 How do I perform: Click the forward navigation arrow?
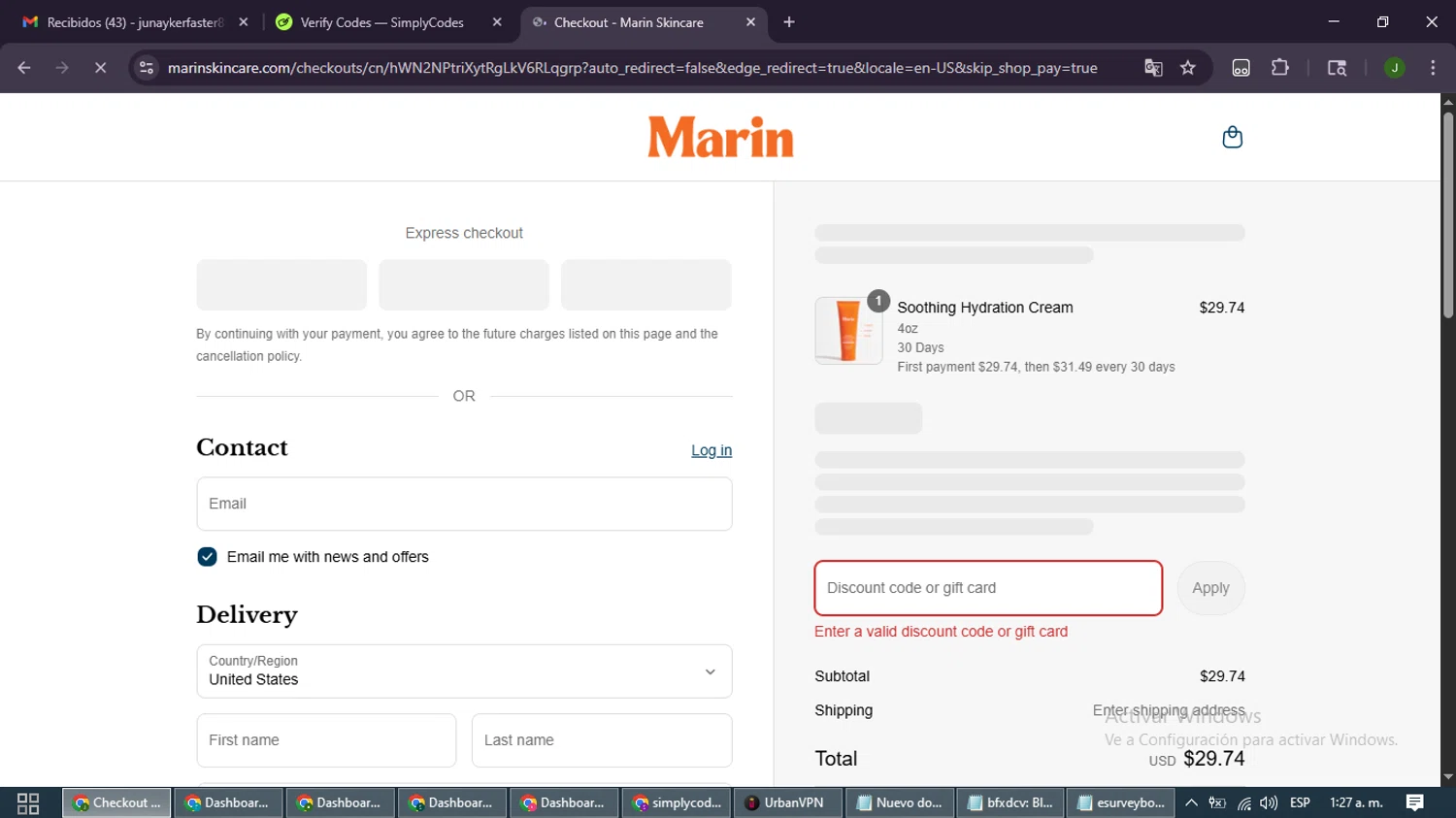62,68
